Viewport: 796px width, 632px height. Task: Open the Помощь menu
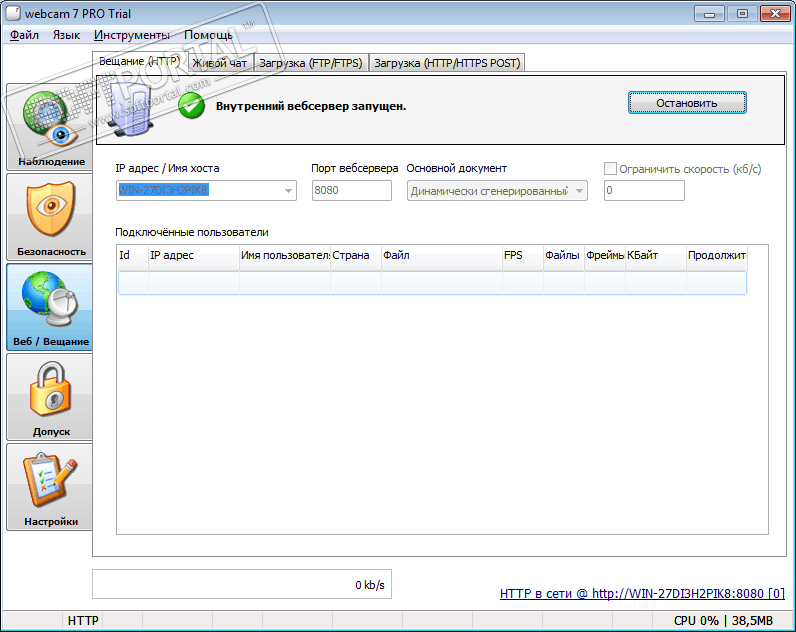pyautogui.click(x=208, y=35)
